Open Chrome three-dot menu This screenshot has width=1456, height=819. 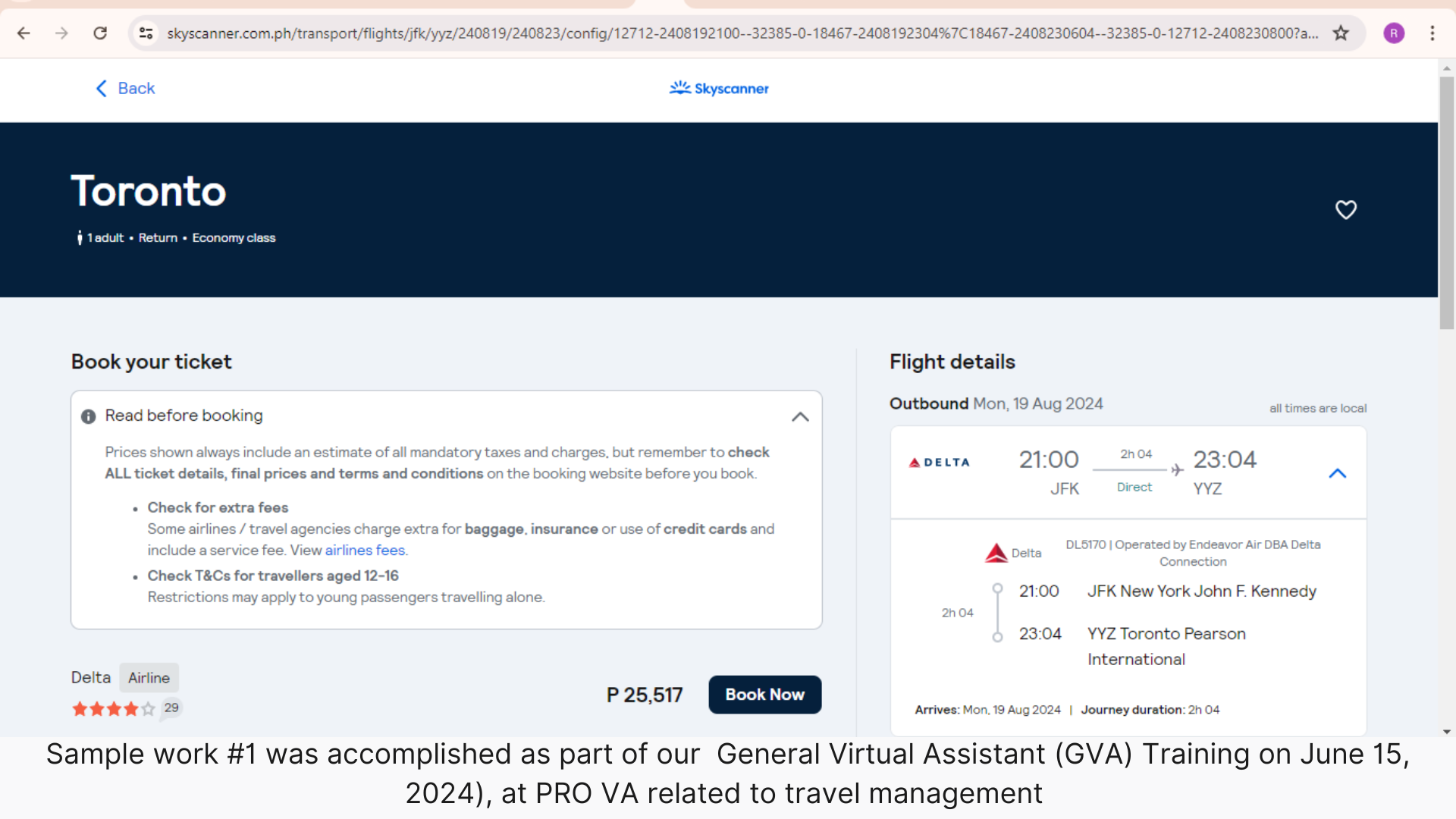[x=1432, y=33]
